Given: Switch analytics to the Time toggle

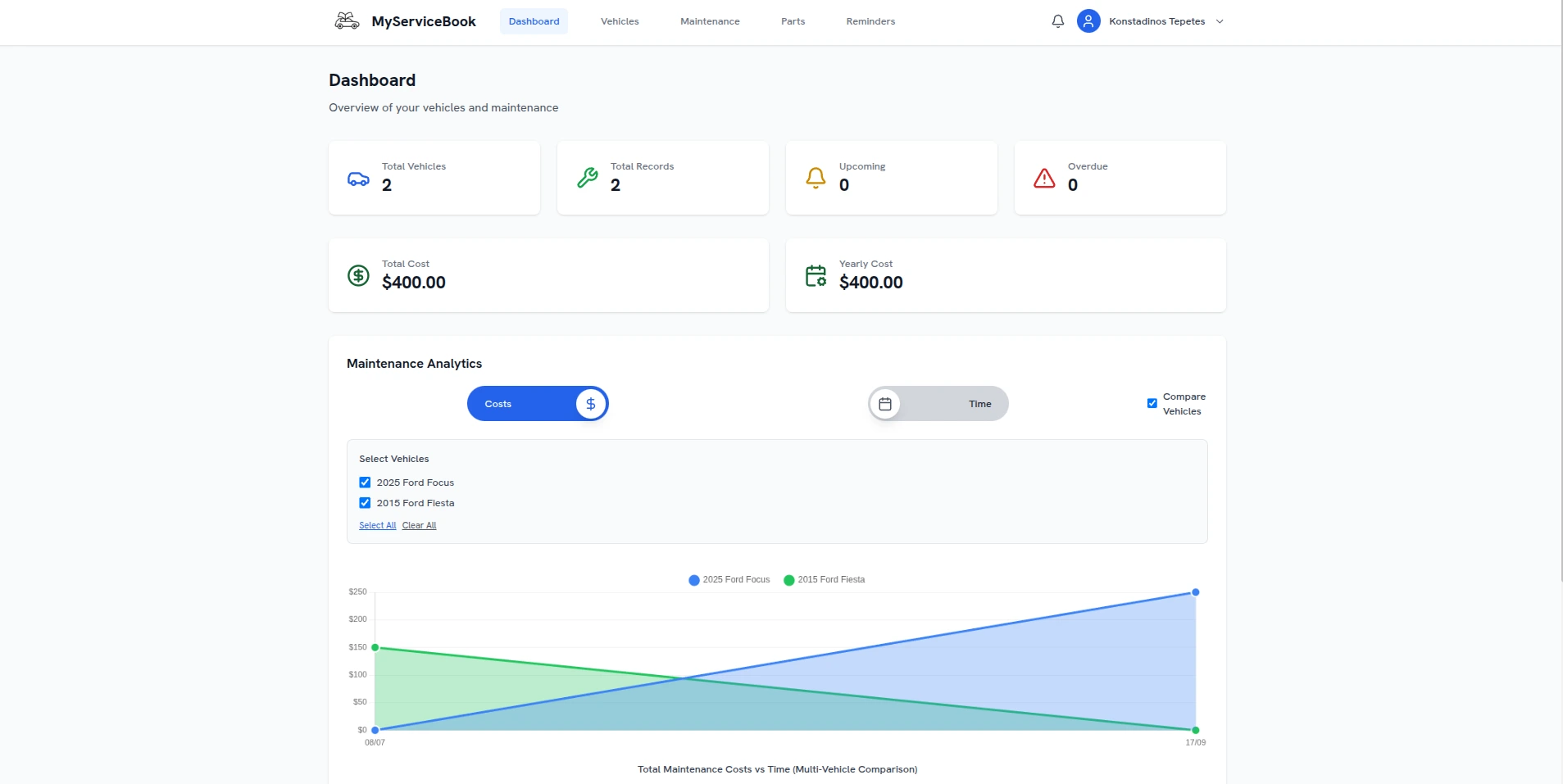Looking at the screenshot, I should (938, 404).
